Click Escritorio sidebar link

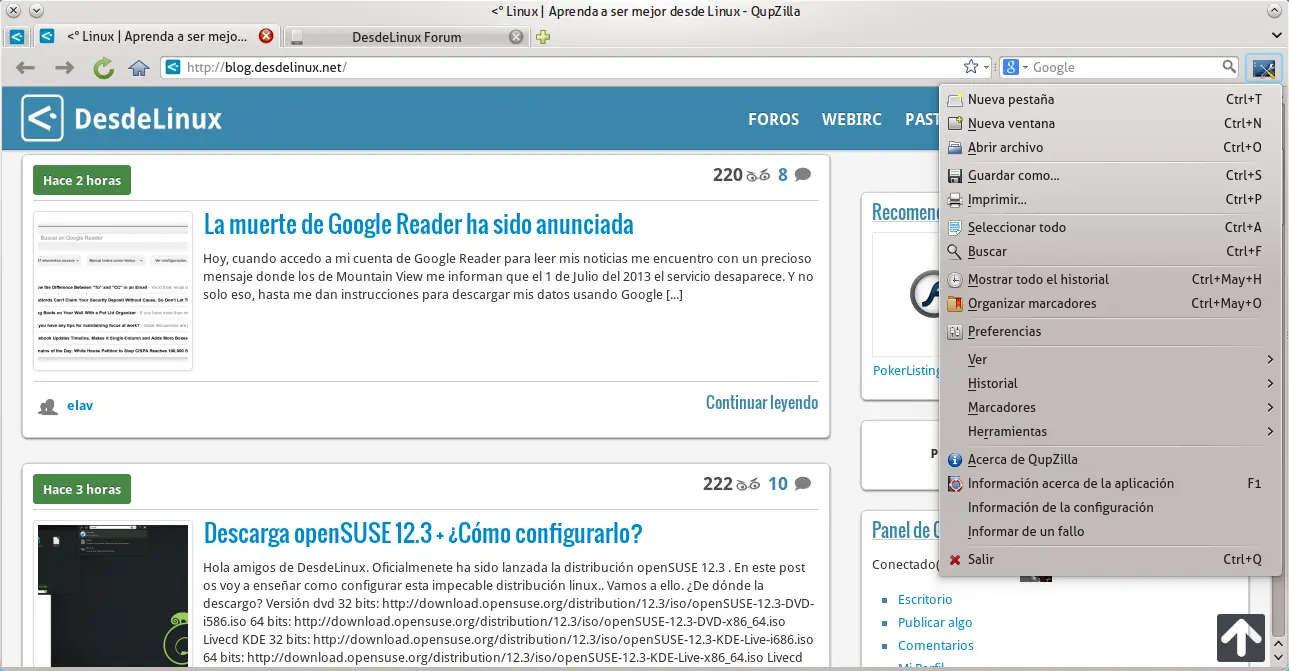[x=925, y=599]
